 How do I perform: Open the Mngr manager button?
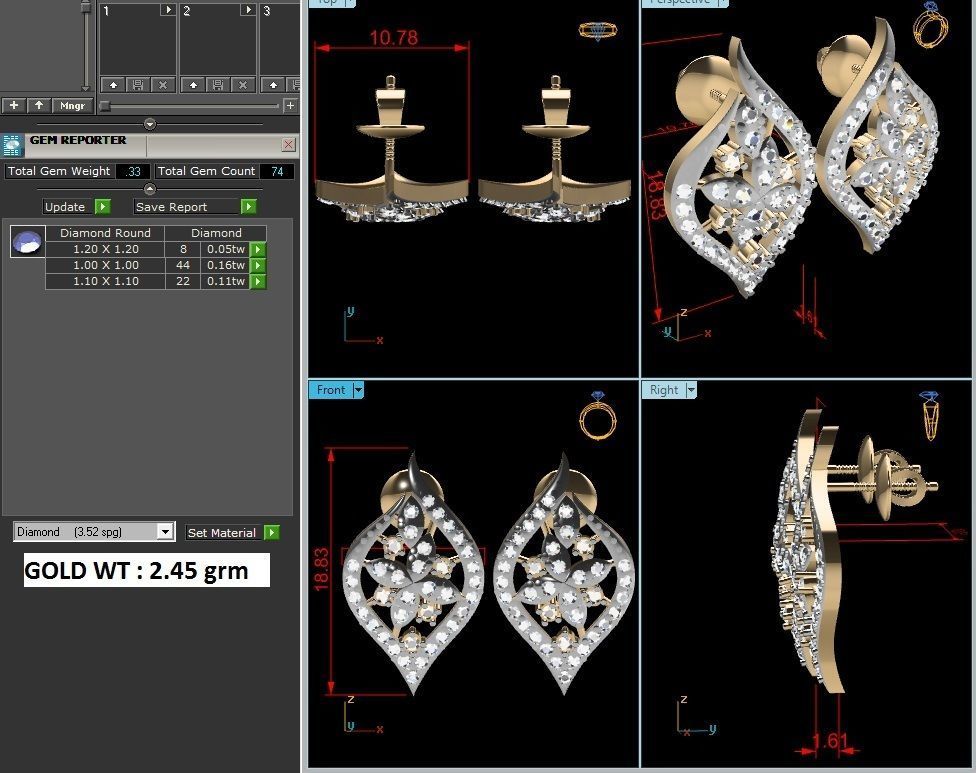click(x=72, y=105)
